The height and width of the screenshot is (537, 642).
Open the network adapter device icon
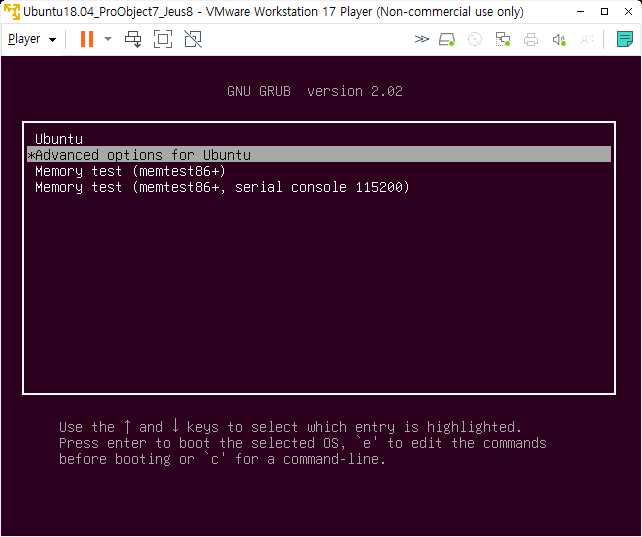coord(503,39)
